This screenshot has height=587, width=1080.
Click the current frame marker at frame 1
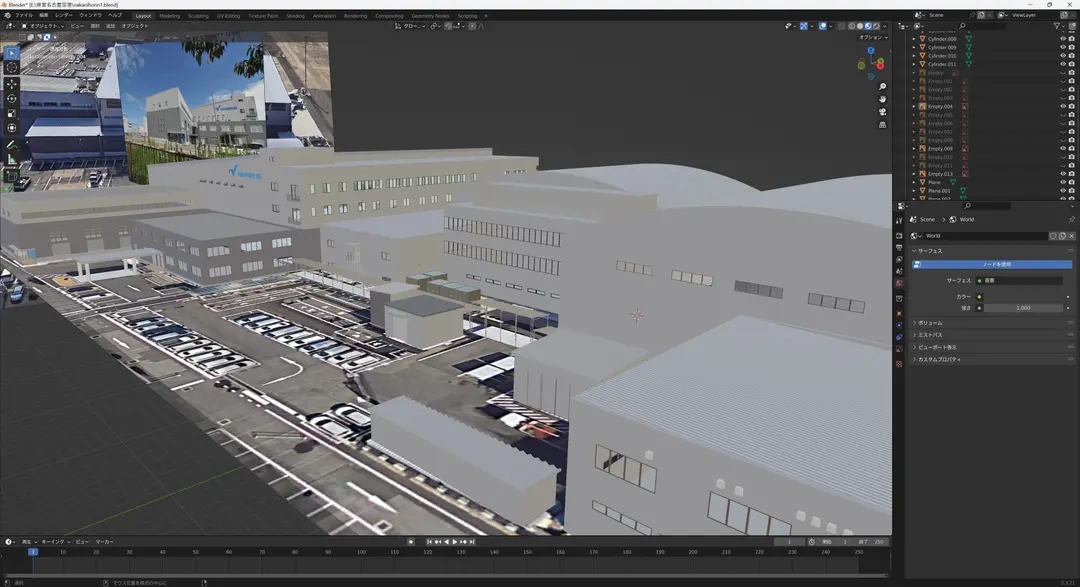(x=32, y=552)
